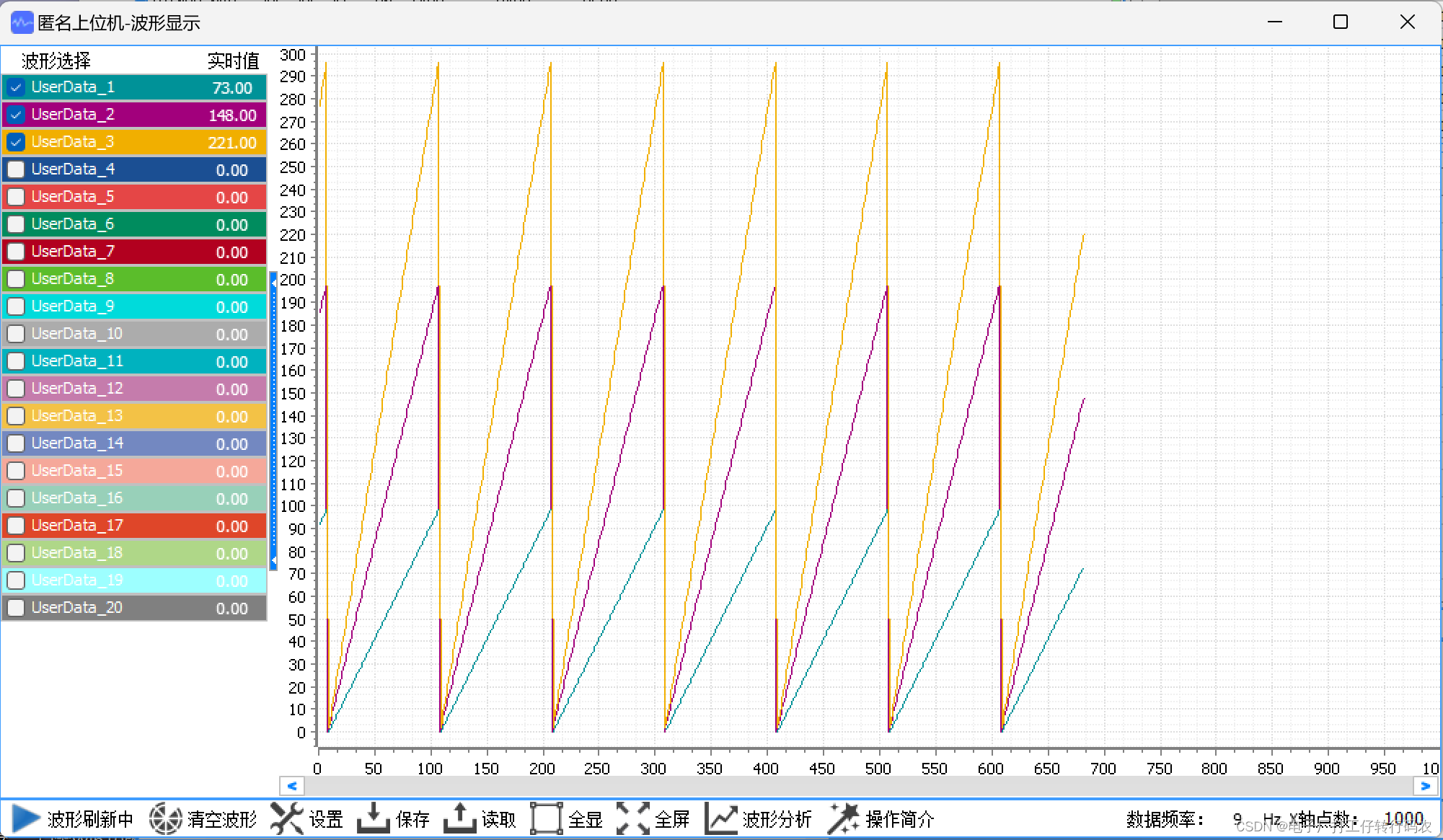Enable the UserData_11 checkbox
Screen dimensions: 1443x840
click(16, 361)
